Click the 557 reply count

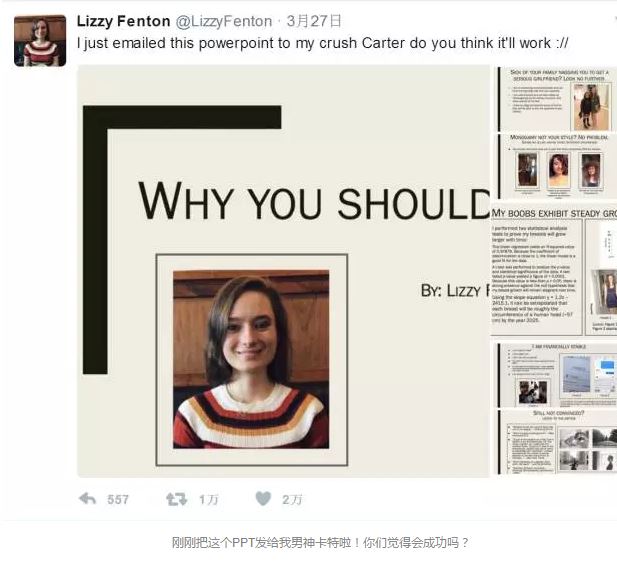pyautogui.click(x=118, y=499)
